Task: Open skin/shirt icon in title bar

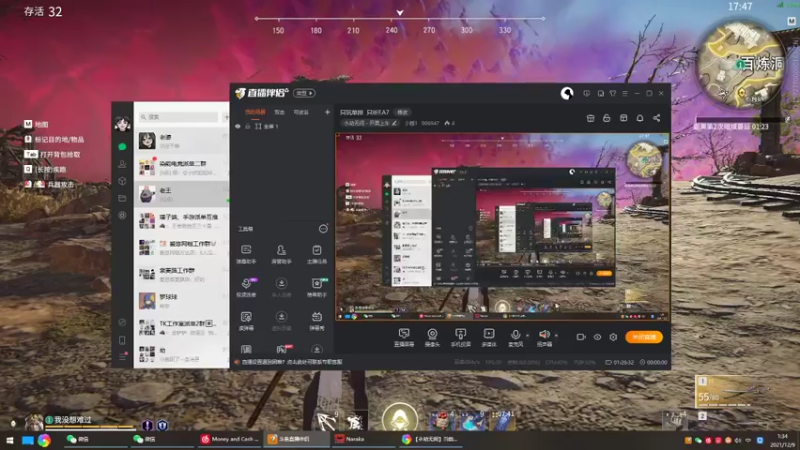Action: tap(613, 93)
